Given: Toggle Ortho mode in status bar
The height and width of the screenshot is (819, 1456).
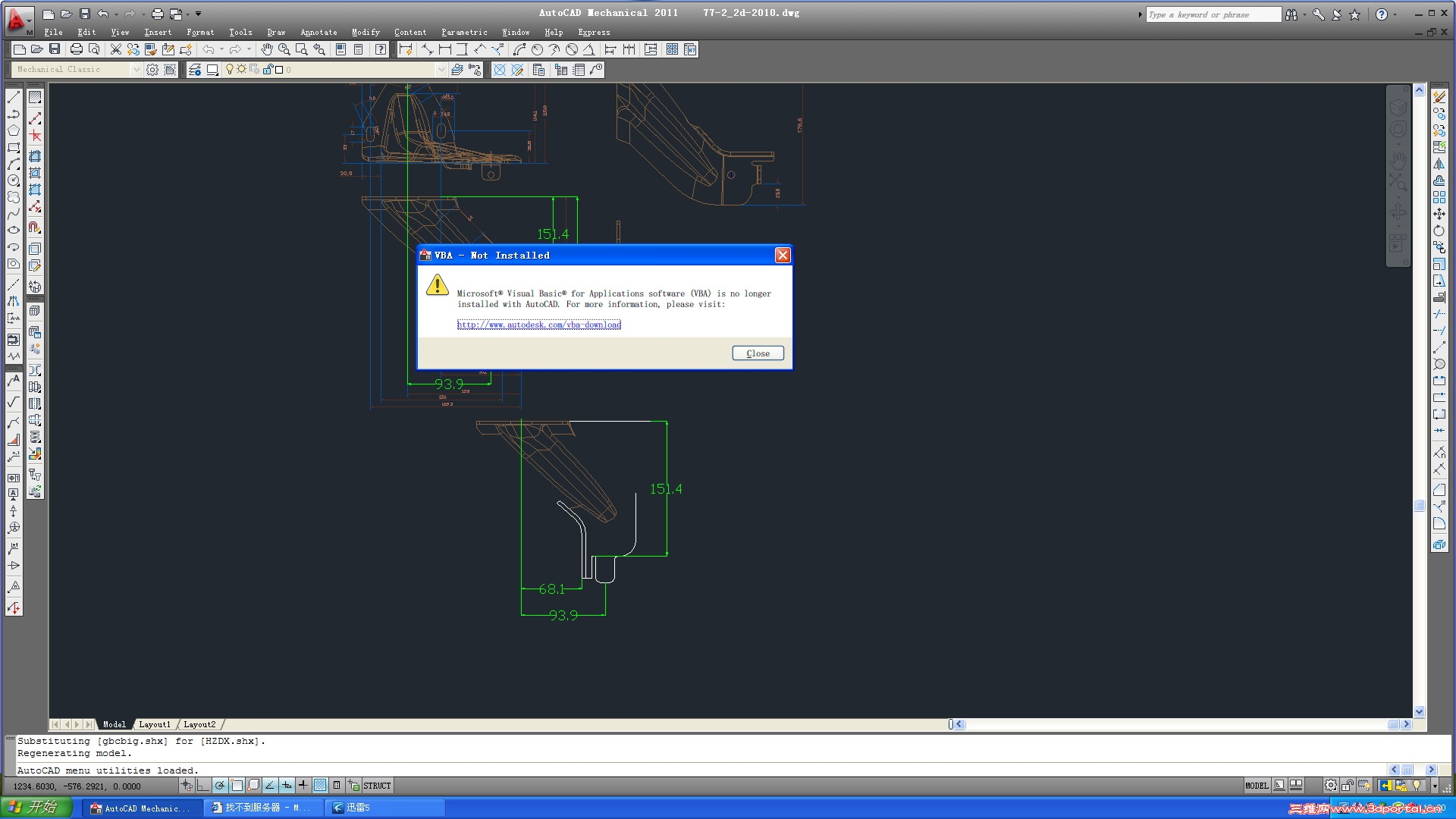Looking at the screenshot, I should pyautogui.click(x=203, y=786).
